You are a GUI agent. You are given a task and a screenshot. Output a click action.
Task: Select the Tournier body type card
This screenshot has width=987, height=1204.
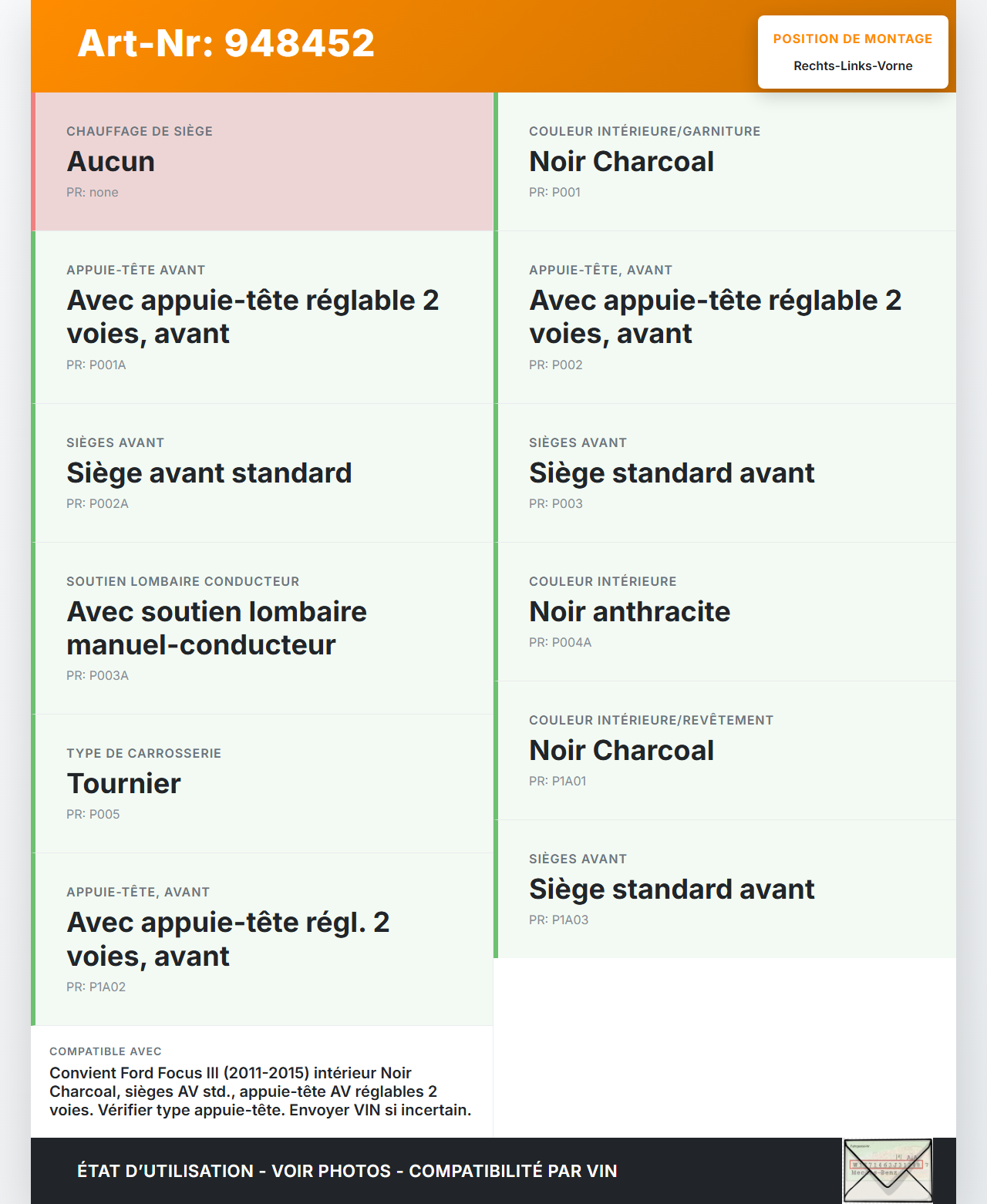tap(263, 783)
